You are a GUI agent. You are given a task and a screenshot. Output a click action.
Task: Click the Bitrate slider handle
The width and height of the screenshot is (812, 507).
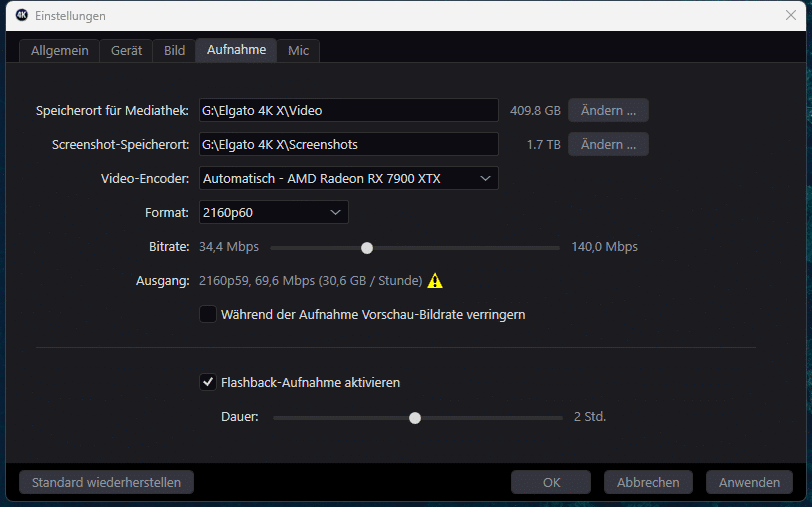367,247
